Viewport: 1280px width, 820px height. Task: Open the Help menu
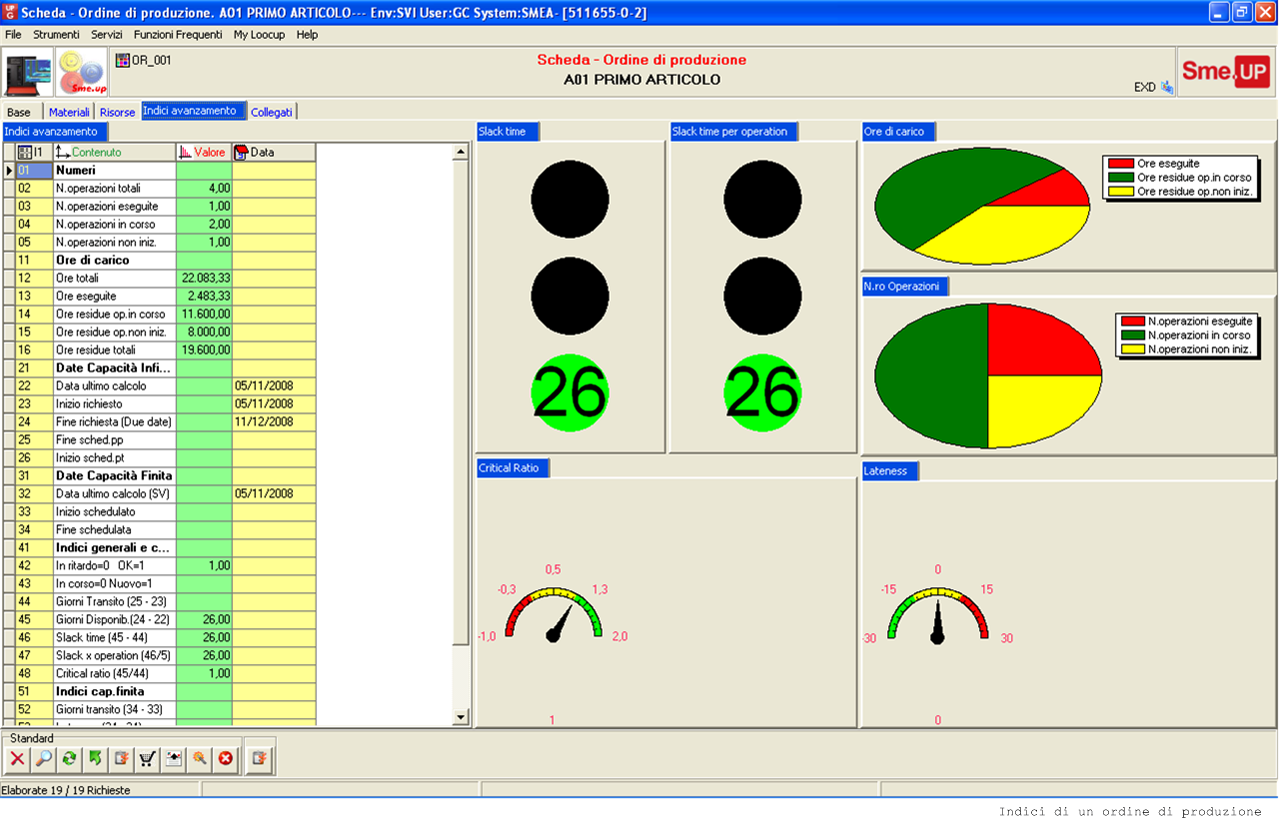coord(307,34)
